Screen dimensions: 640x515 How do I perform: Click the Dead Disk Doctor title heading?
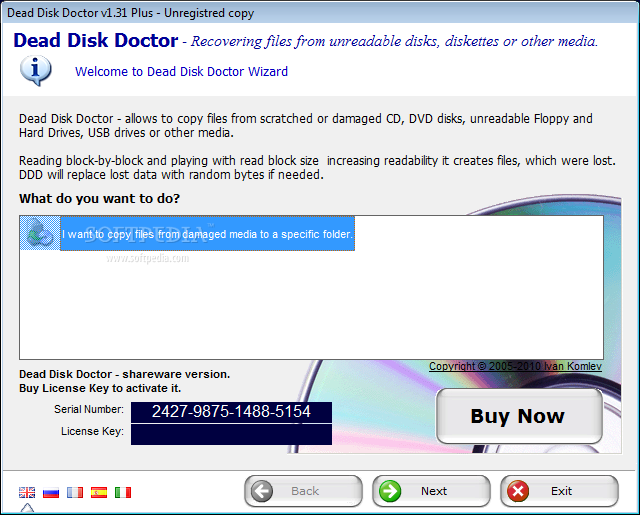coord(96,40)
